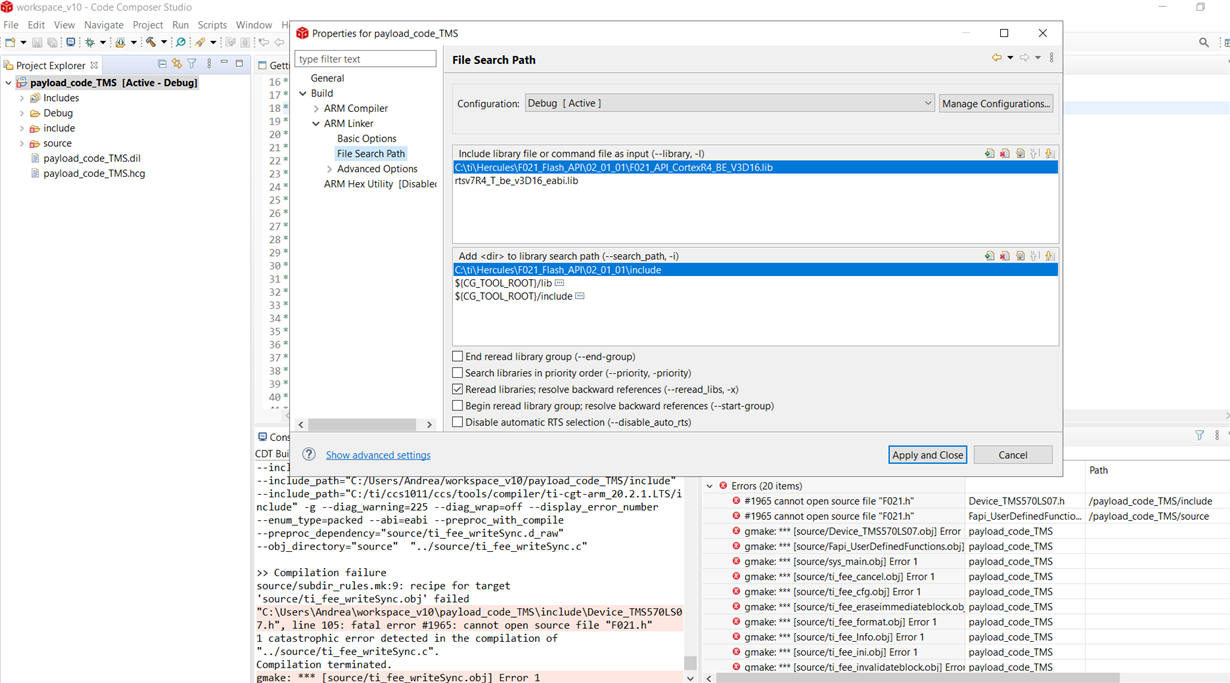The image size is (1230, 683).
Task: Collapse the Build tree node
Action: point(303,93)
